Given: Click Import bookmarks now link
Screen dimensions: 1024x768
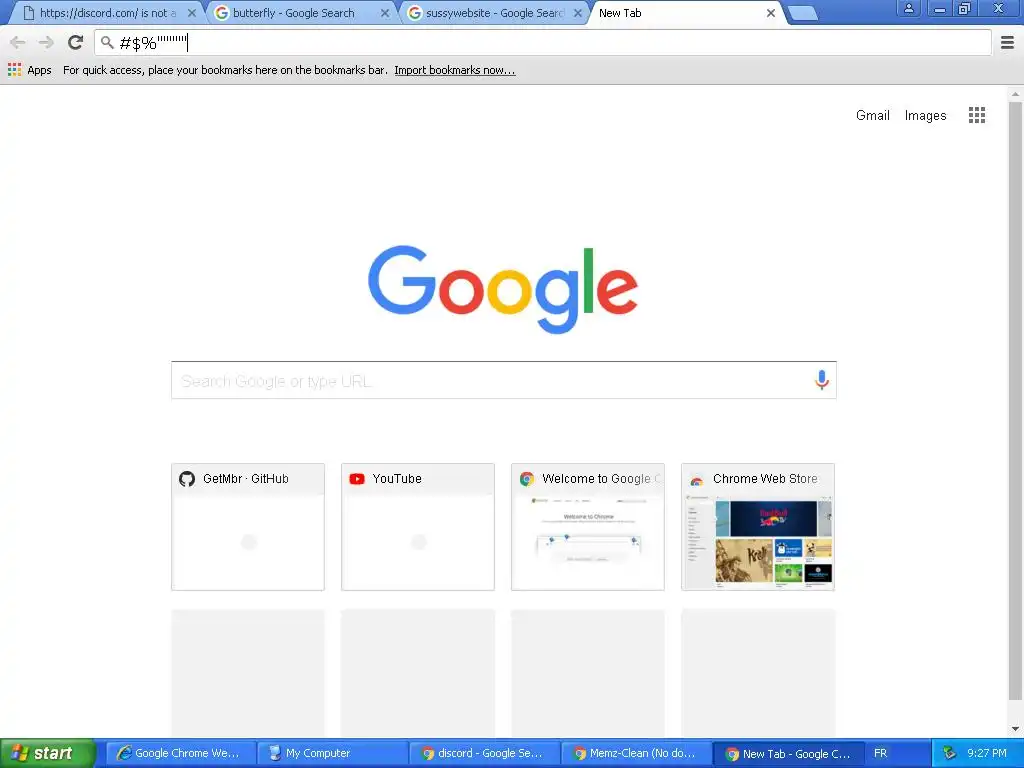Looking at the screenshot, I should pos(455,70).
